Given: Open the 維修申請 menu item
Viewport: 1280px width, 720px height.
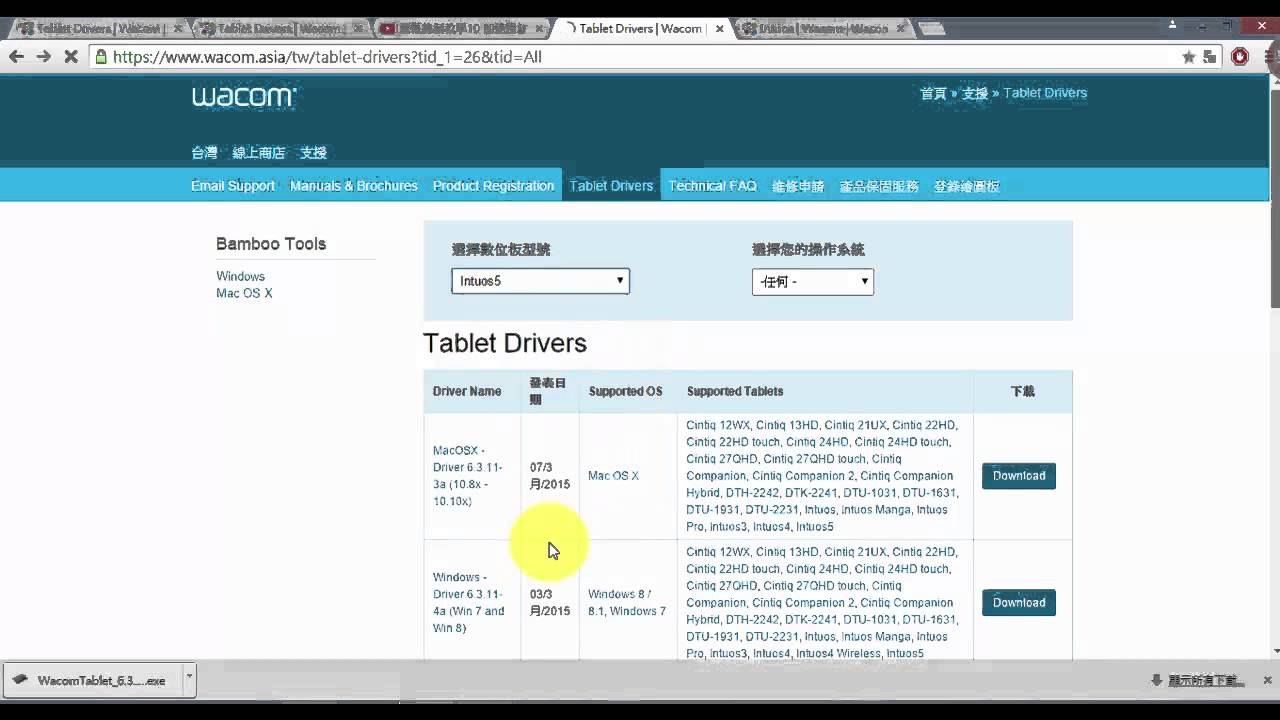Looking at the screenshot, I should (x=798, y=186).
